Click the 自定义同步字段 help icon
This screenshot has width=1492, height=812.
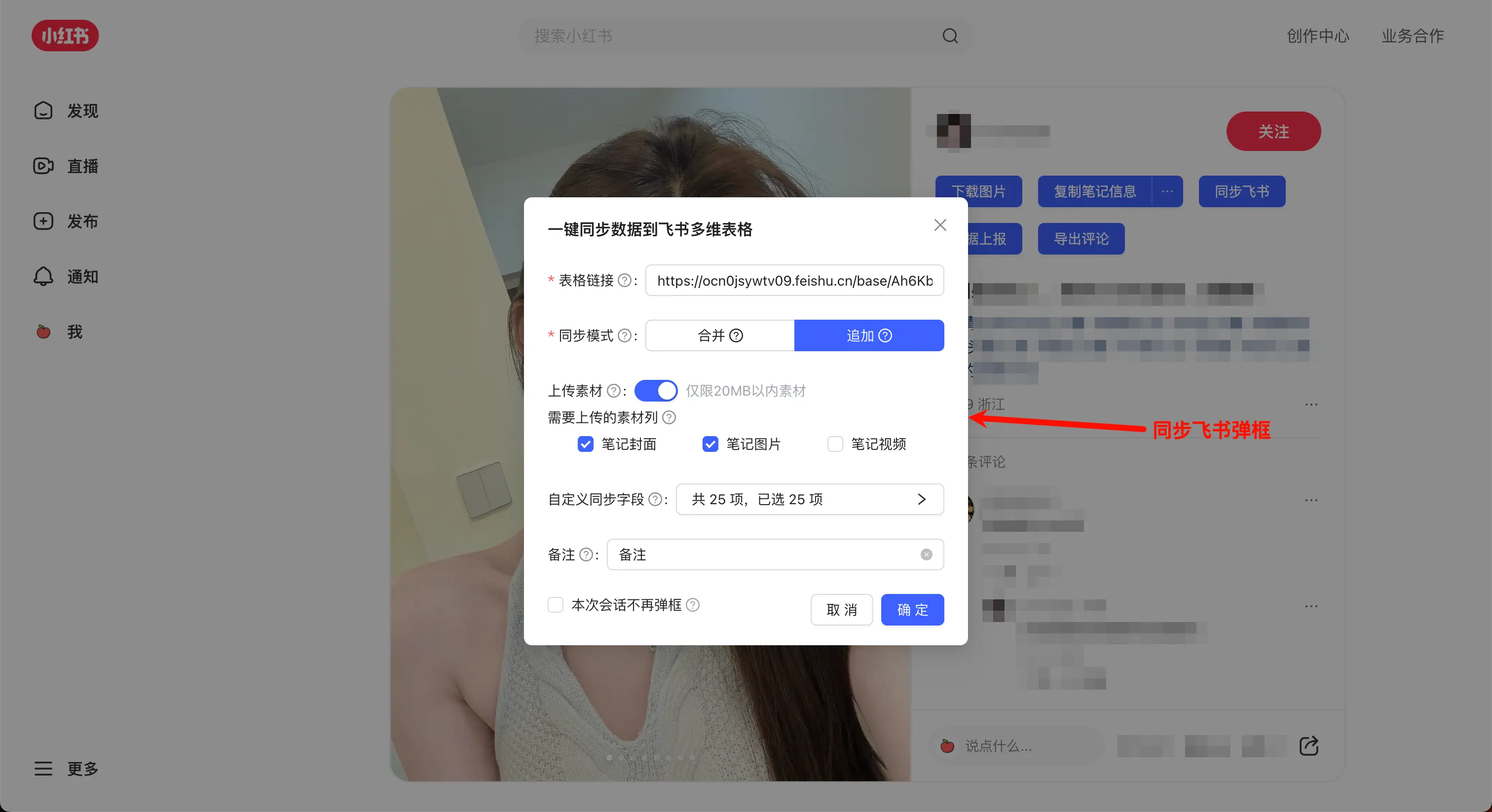(x=655, y=499)
